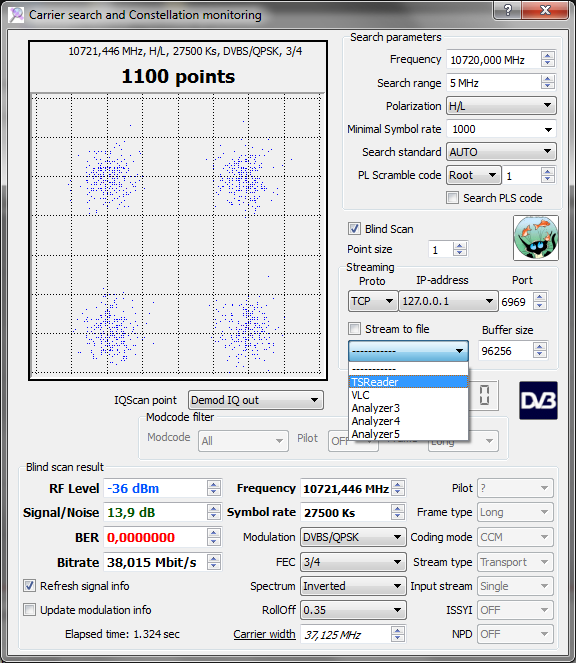This screenshot has width=576, height=663.
Task: Click the Signal/Noise 13,9 dB value
Action: pos(131,512)
